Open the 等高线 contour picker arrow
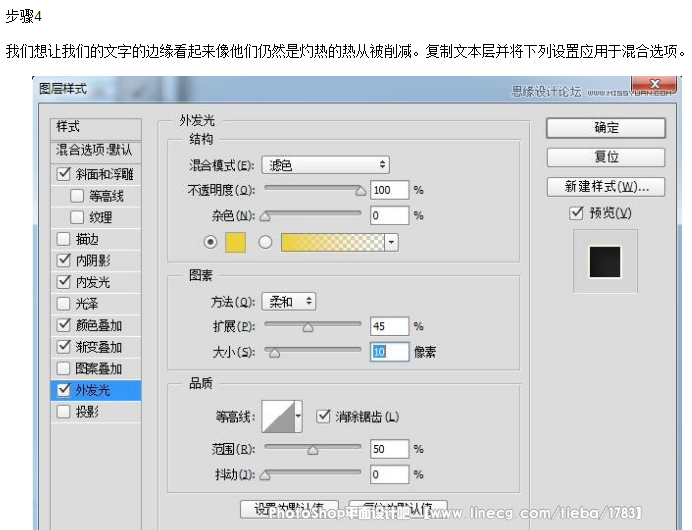The height and width of the screenshot is (530, 692). tap(299, 416)
